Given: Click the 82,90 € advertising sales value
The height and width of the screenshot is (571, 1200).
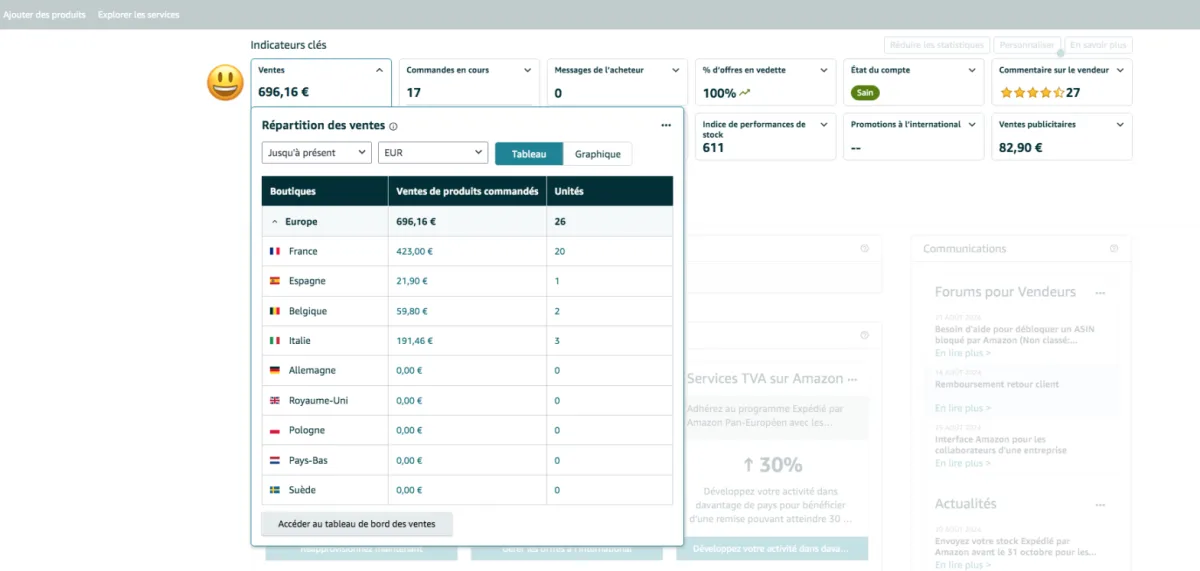Looking at the screenshot, I should point(1021,147).
